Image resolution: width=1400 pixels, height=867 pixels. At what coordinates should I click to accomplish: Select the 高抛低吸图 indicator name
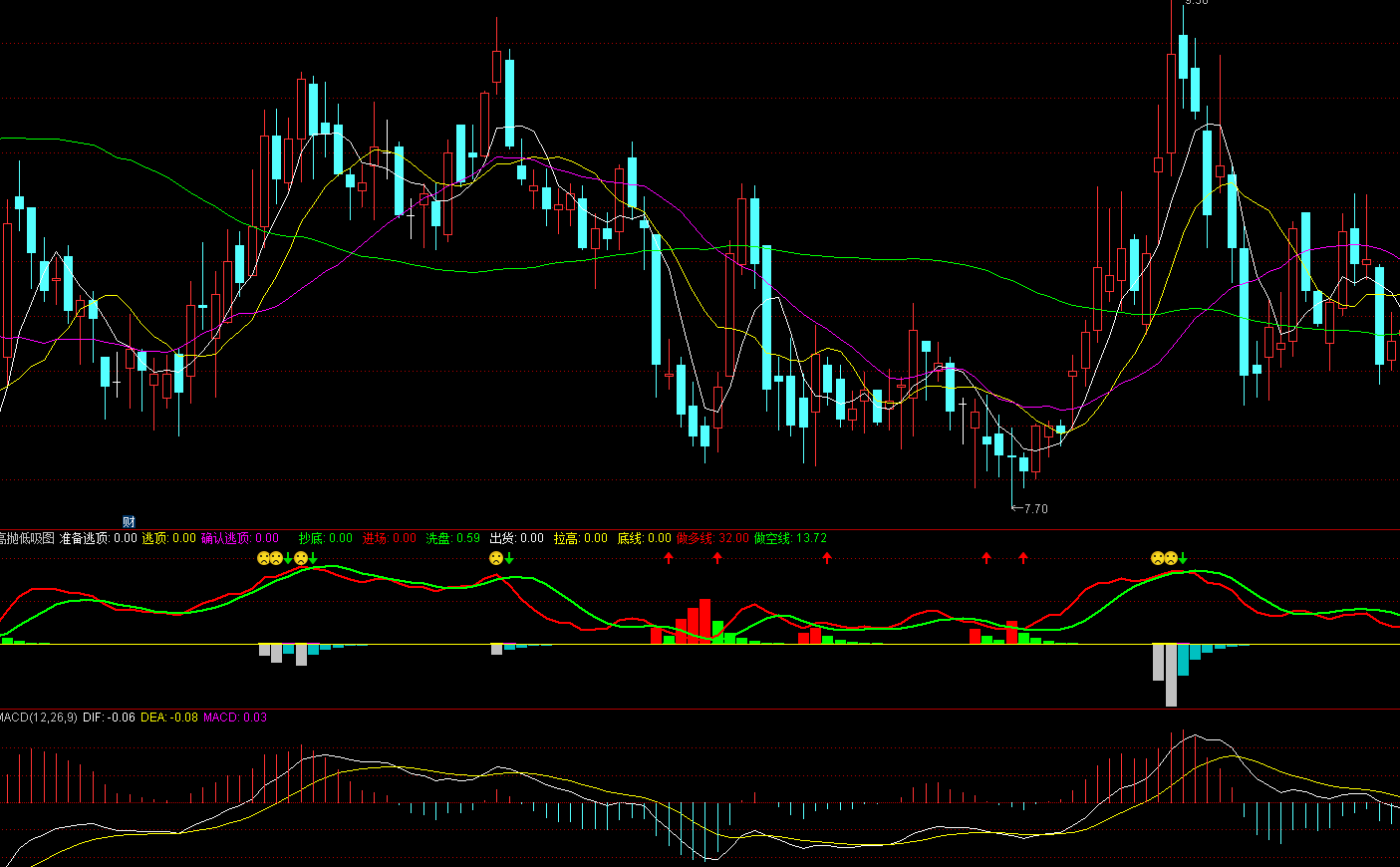tap(27, 538)
